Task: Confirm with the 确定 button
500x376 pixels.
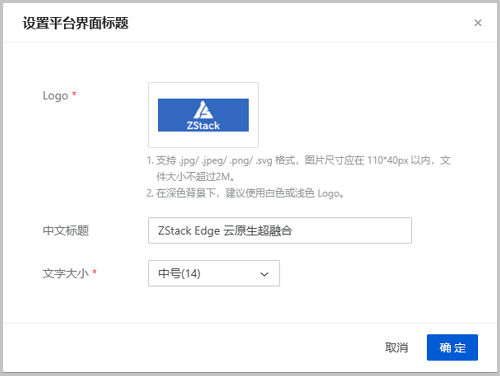Action: (452, 347)
